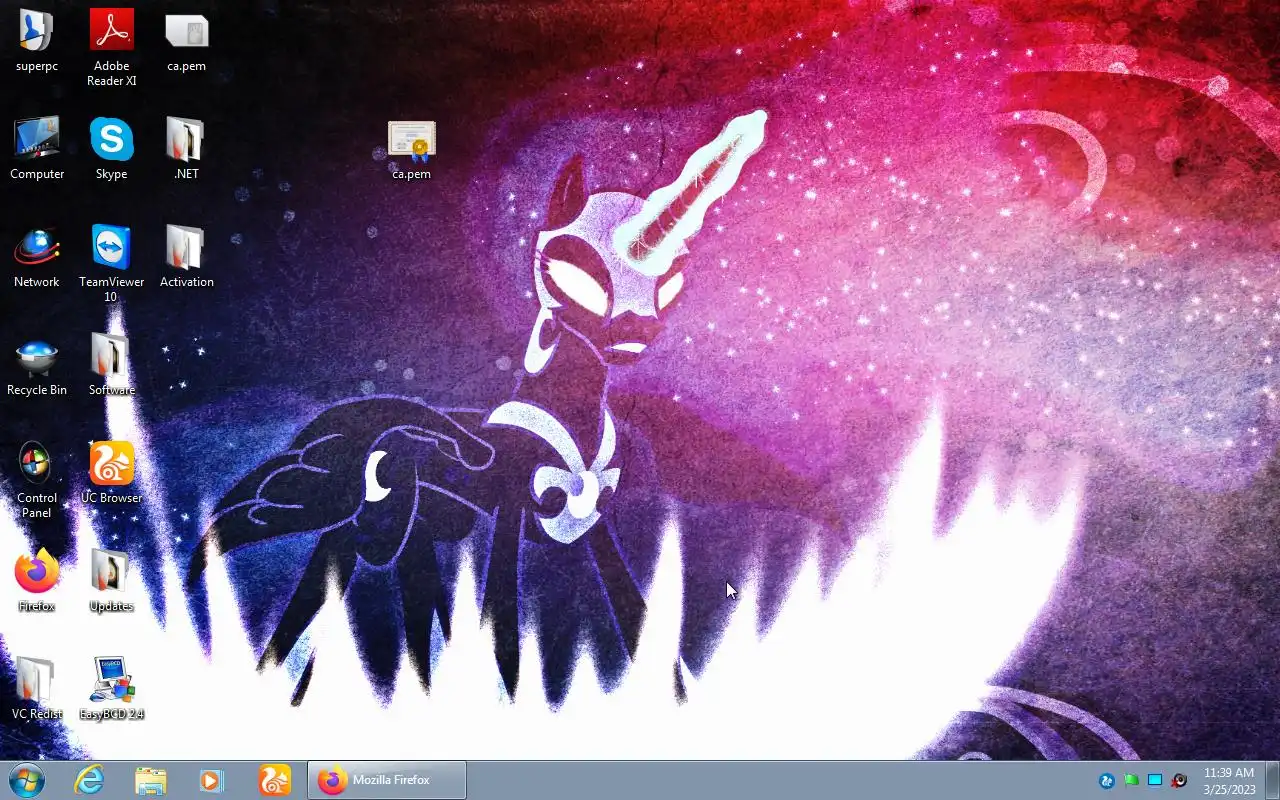The height and width of the screenshot is (800, 1280).
Task: Select the blank ca.pem file next to Adobe Reader
Action: click(x=186, y=41)
